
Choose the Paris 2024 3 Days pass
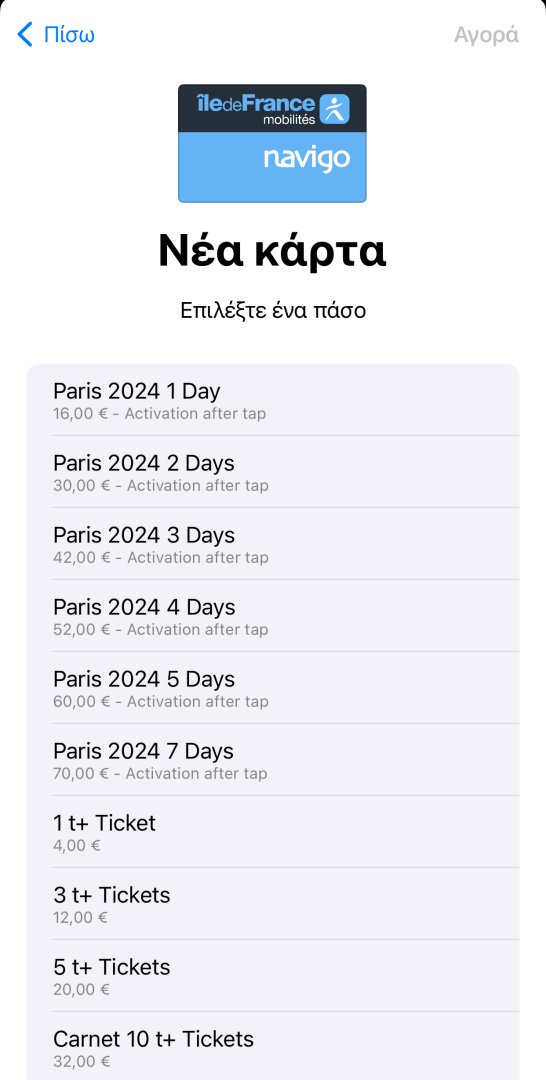coord(273,544)
